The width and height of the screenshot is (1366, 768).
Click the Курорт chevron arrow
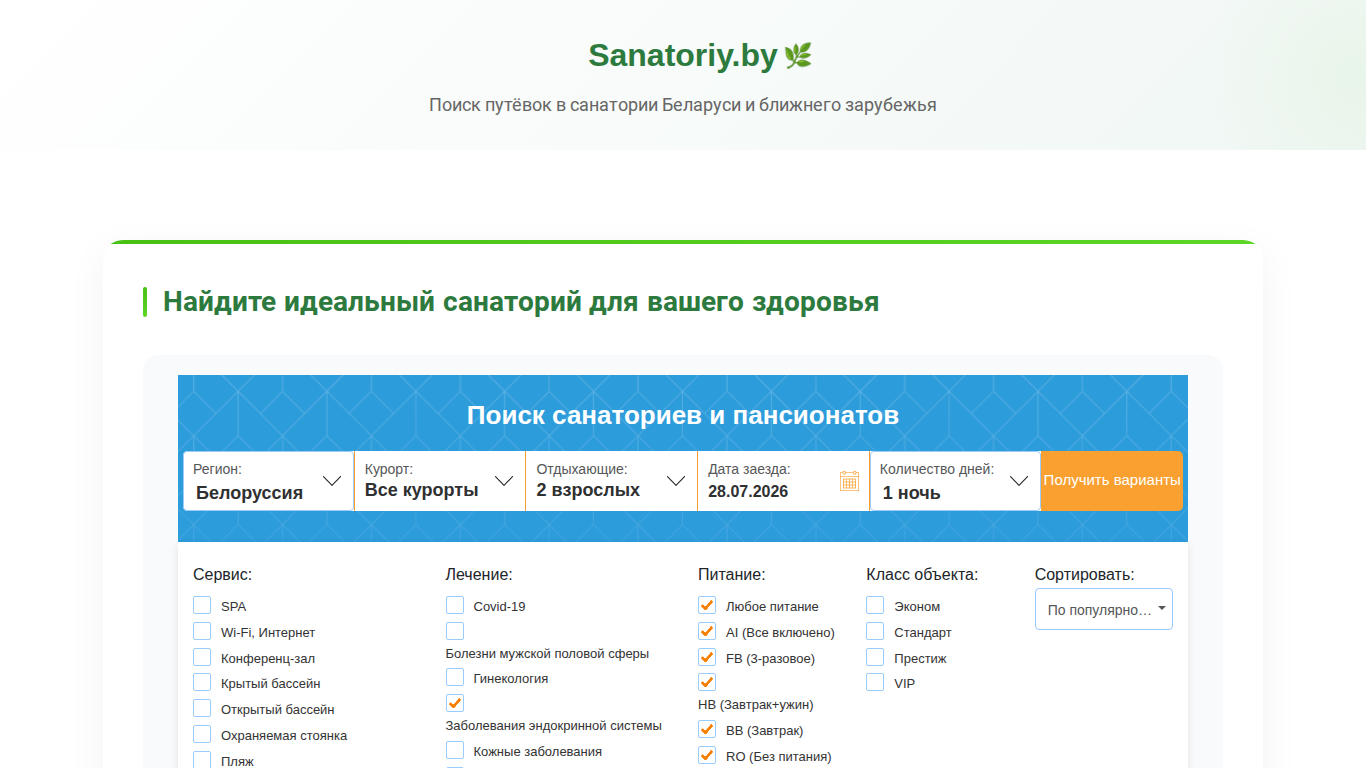coord(504,481)
